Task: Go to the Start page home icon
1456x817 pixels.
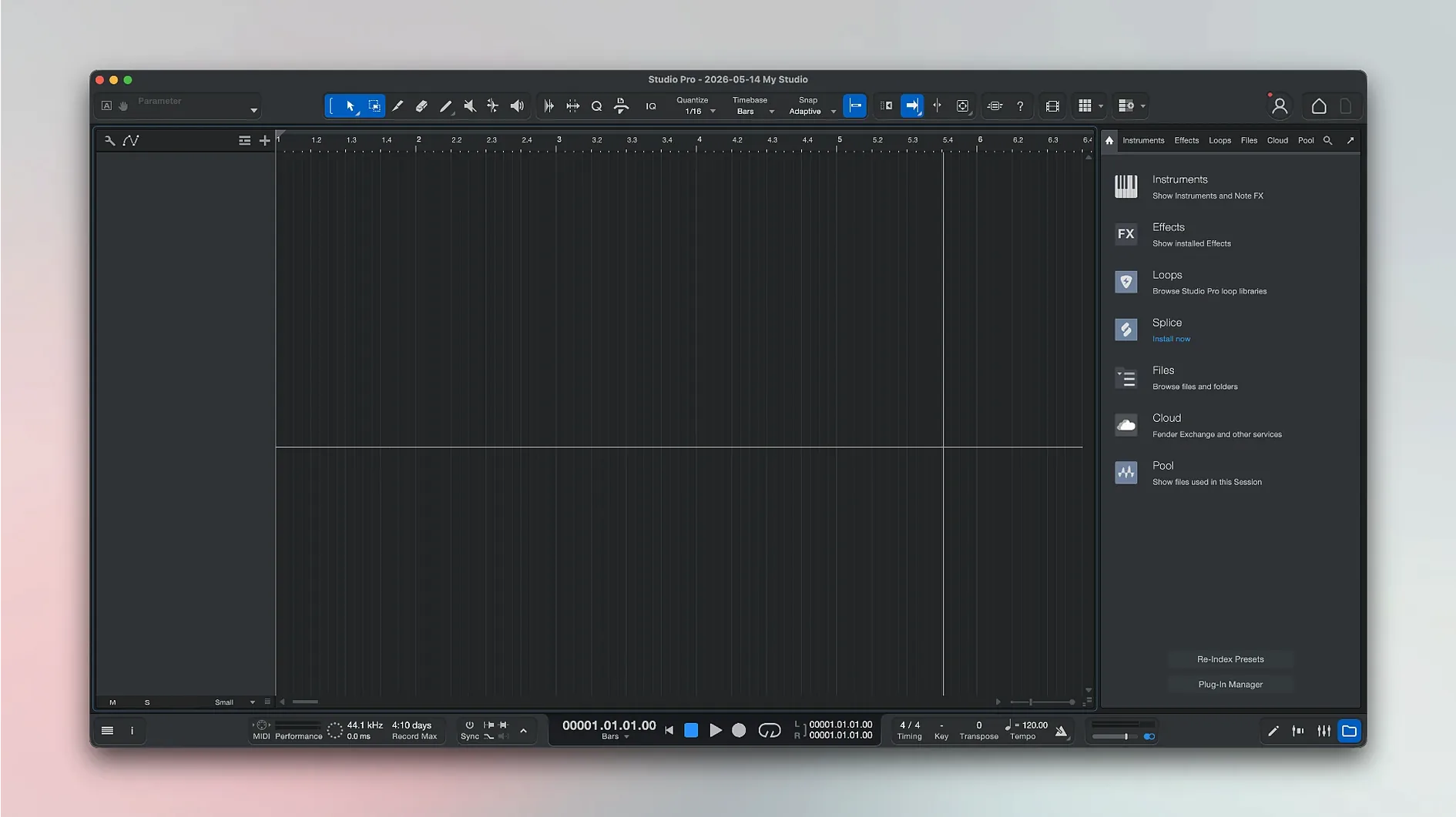Action: click(x=1319, y=106)
